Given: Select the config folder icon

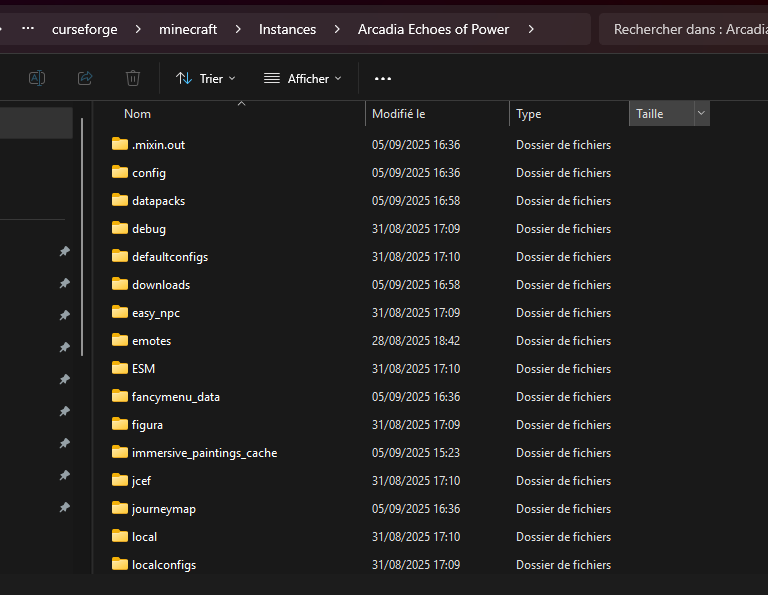Looking at the screenshot, I should coord(120,172).
